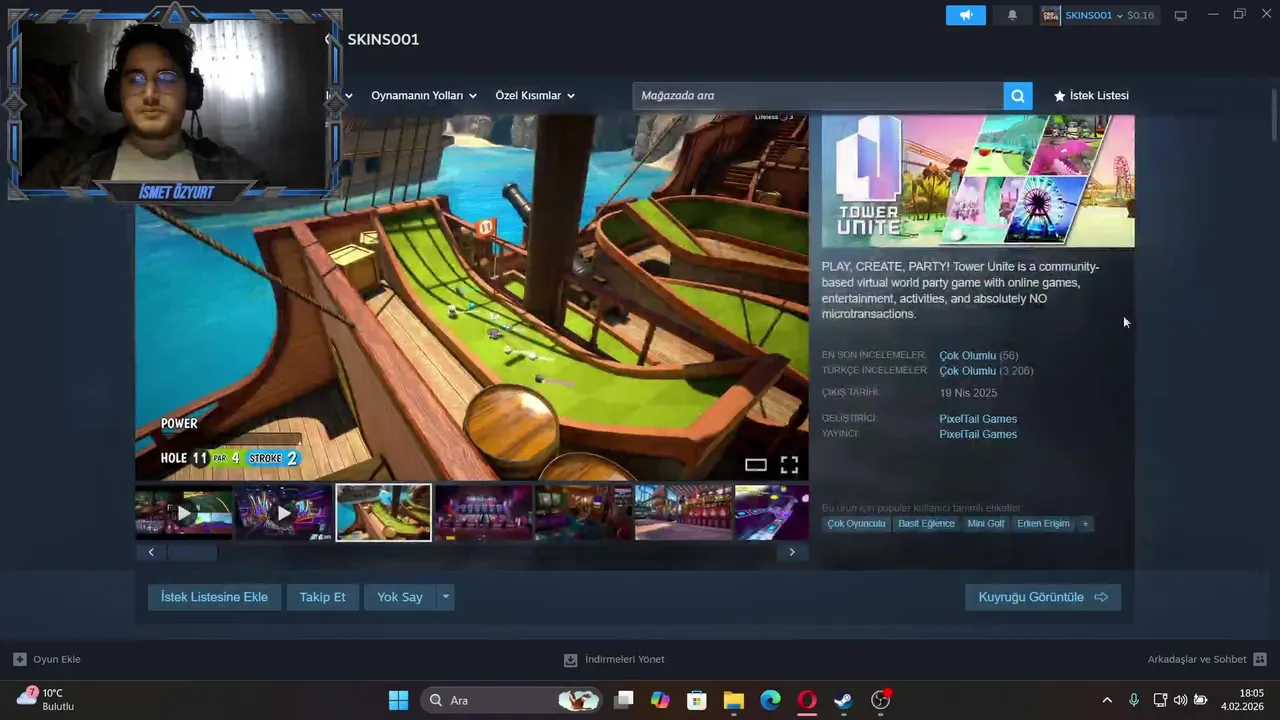Focus the Mağazada ara search field
This screenshot has height=720, width=1280.
point(818,96)
